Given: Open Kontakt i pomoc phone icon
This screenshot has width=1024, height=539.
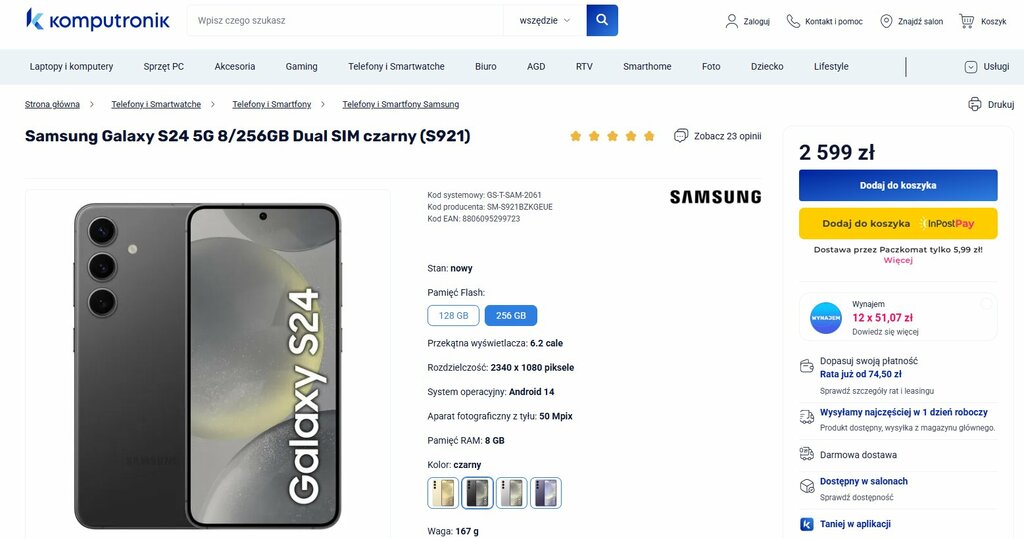Looking at the screenshot, I should click(x=793, y=21).
